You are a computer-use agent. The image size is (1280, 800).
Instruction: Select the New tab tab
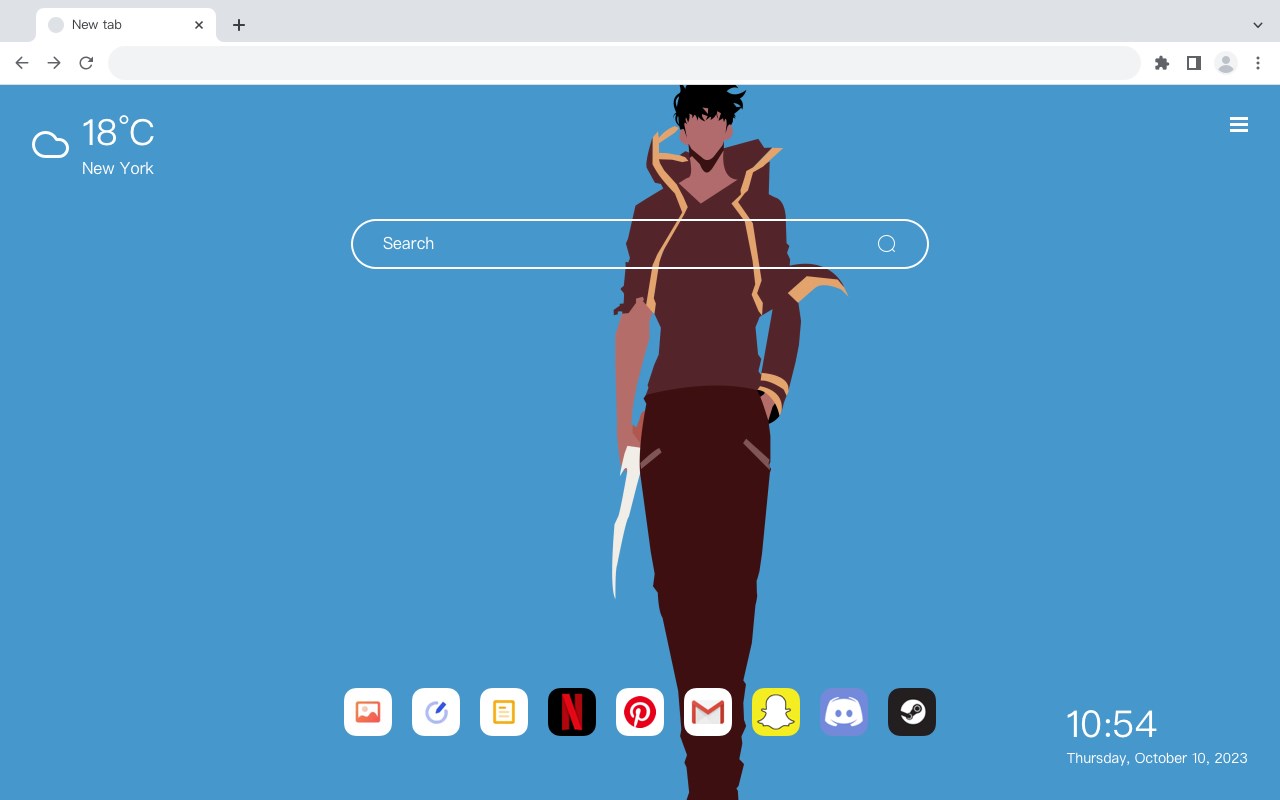(126, 25)
